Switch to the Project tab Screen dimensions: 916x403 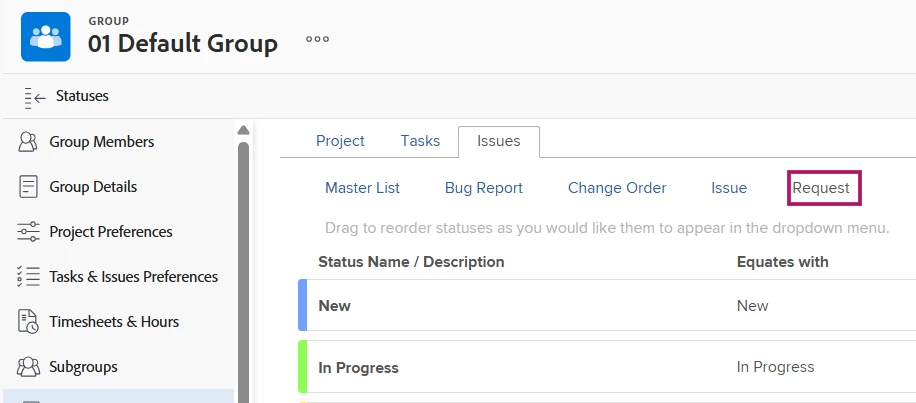(x=340, y=141)
